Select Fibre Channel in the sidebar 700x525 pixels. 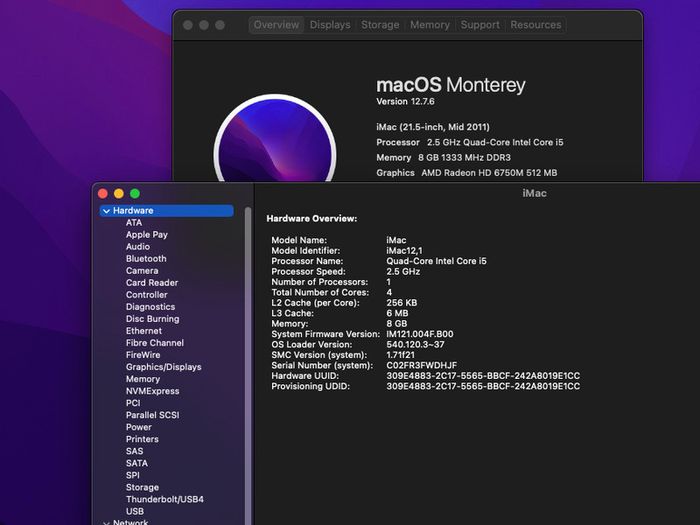click(x=155, y=343)
